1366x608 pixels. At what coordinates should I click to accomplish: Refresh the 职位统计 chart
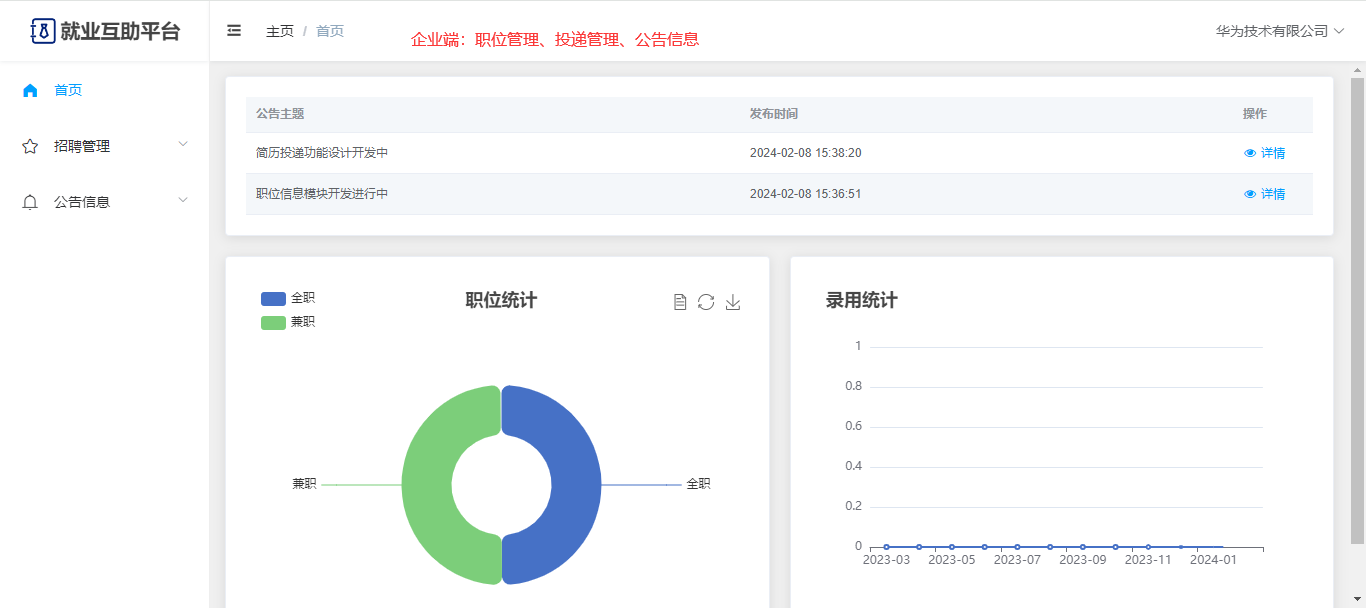[706, 302]
